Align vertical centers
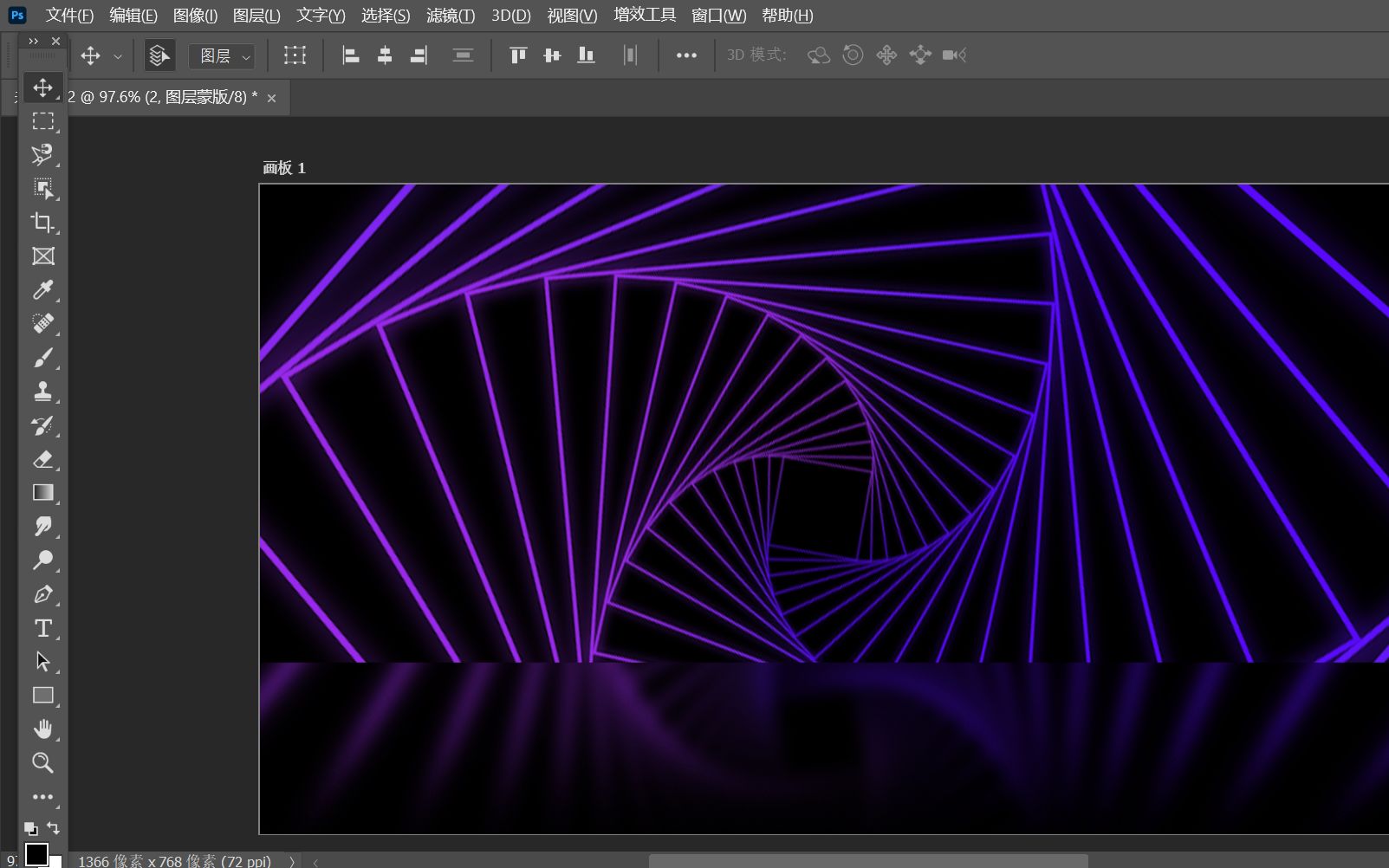The width and height of the screenshot is (1389, 868). [552, 55]
